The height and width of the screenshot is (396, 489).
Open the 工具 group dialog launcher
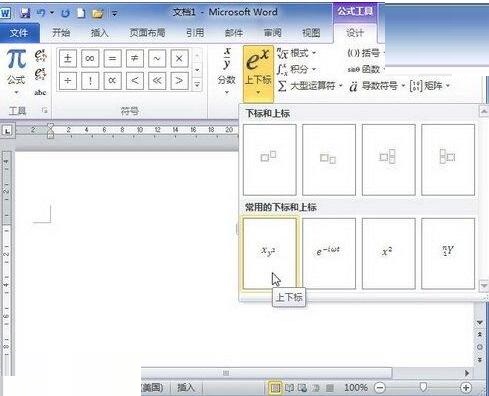point(45,110)
